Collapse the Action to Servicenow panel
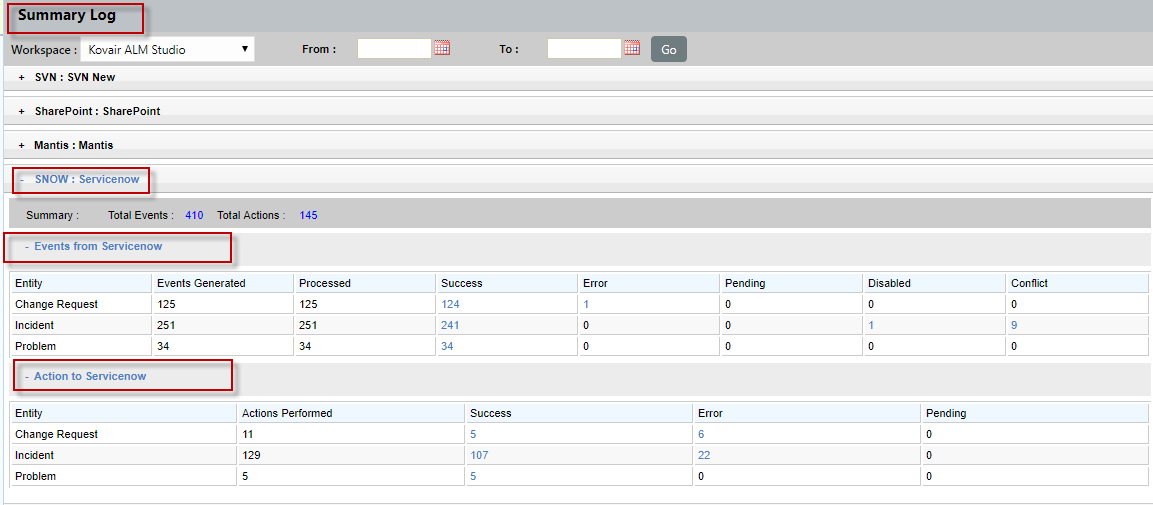This screenshot has width=1153, height=505. pyautogui.click(x=89, y=376)
